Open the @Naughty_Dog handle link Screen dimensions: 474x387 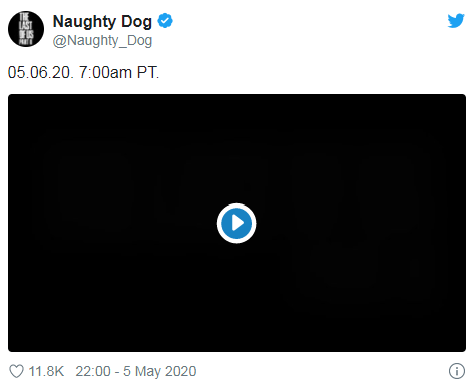(102, 41)
